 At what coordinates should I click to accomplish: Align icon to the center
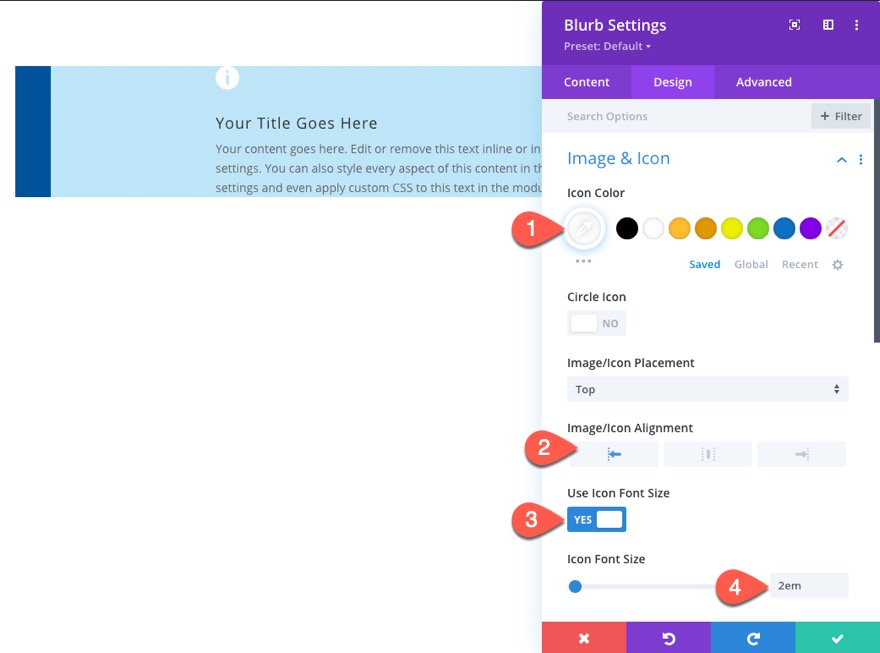(x=708, y=454)
